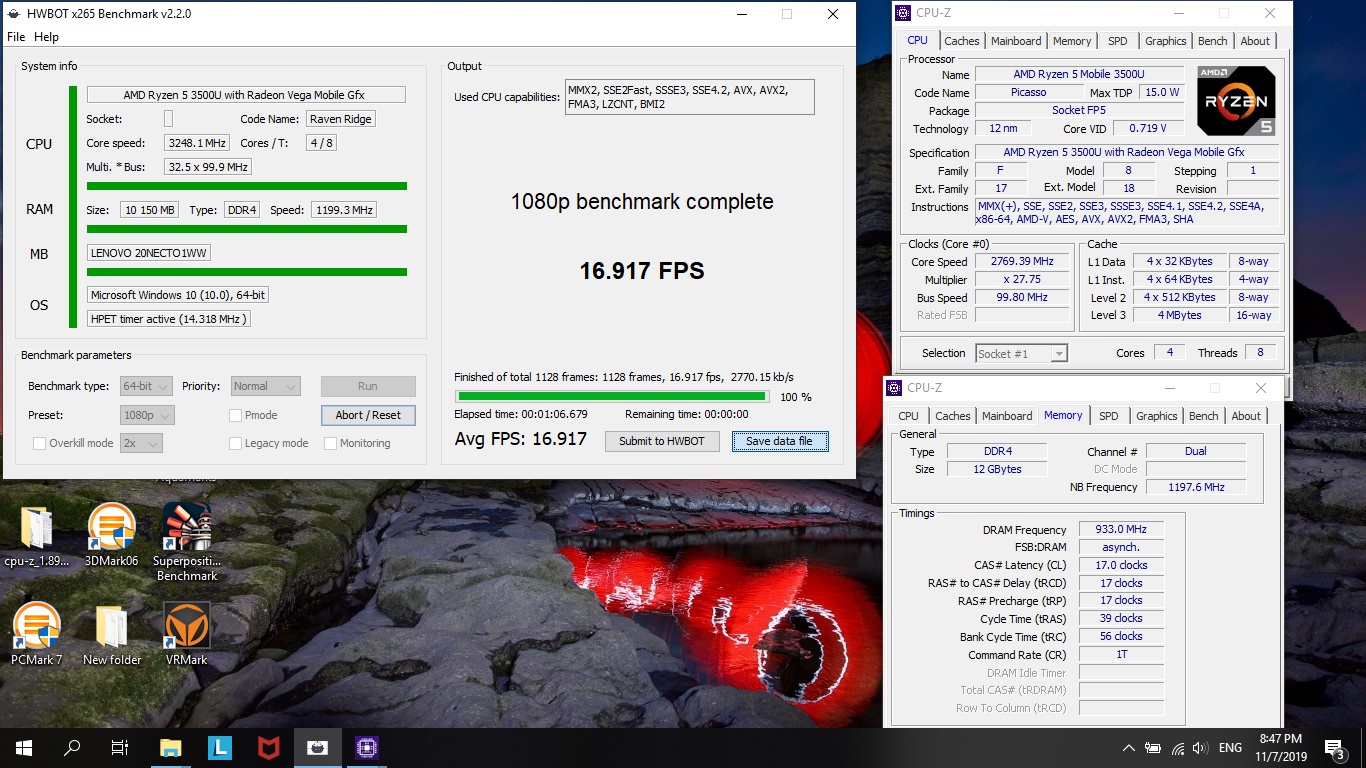Viewport: 1366px width, 768px height.
Task: Open the date and time clock flyout
Action: click(1281, 747)
